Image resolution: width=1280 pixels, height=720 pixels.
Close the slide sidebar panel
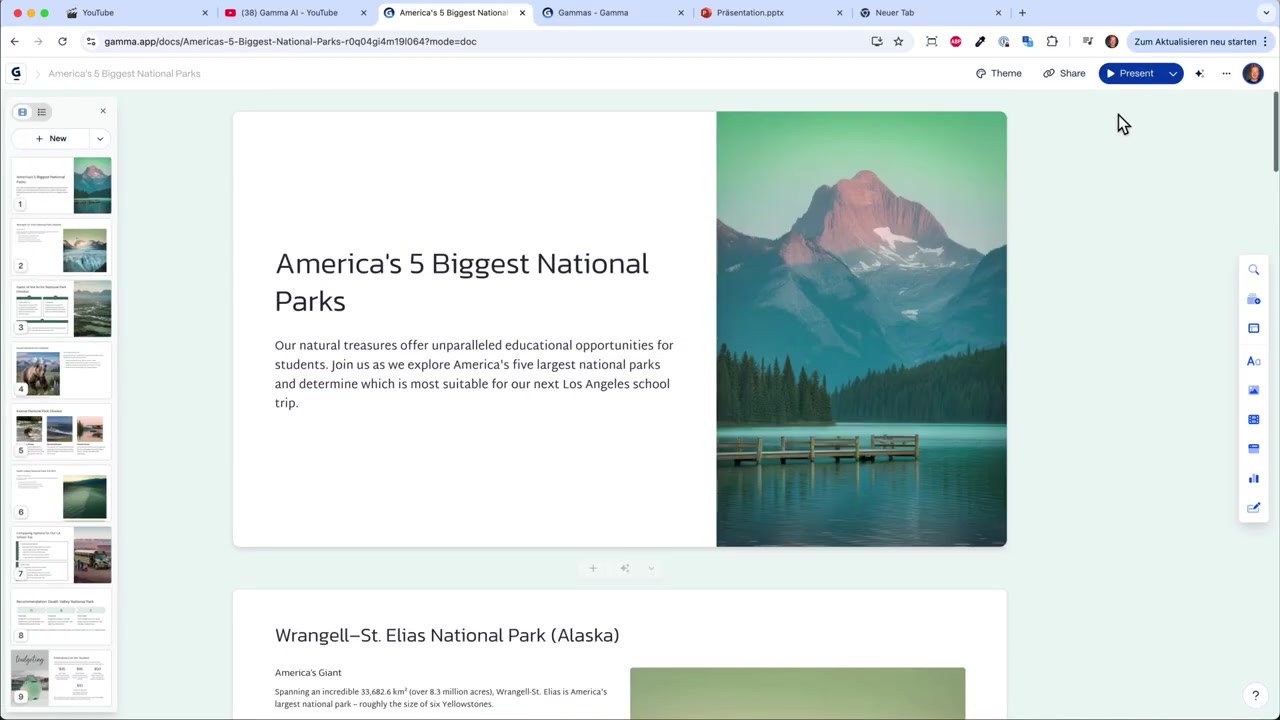tap(102, 111)
